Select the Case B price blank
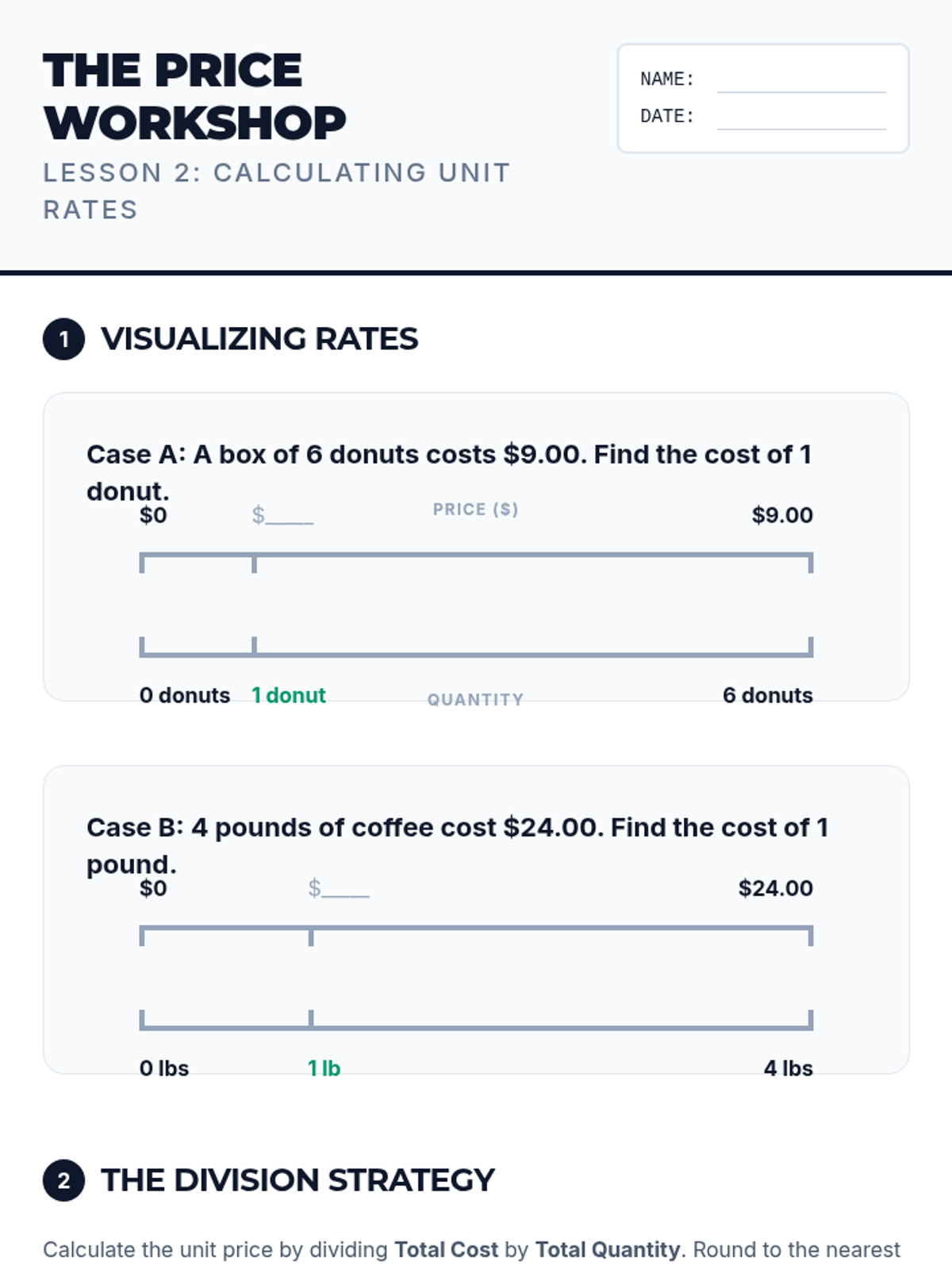 coord(339,889)
